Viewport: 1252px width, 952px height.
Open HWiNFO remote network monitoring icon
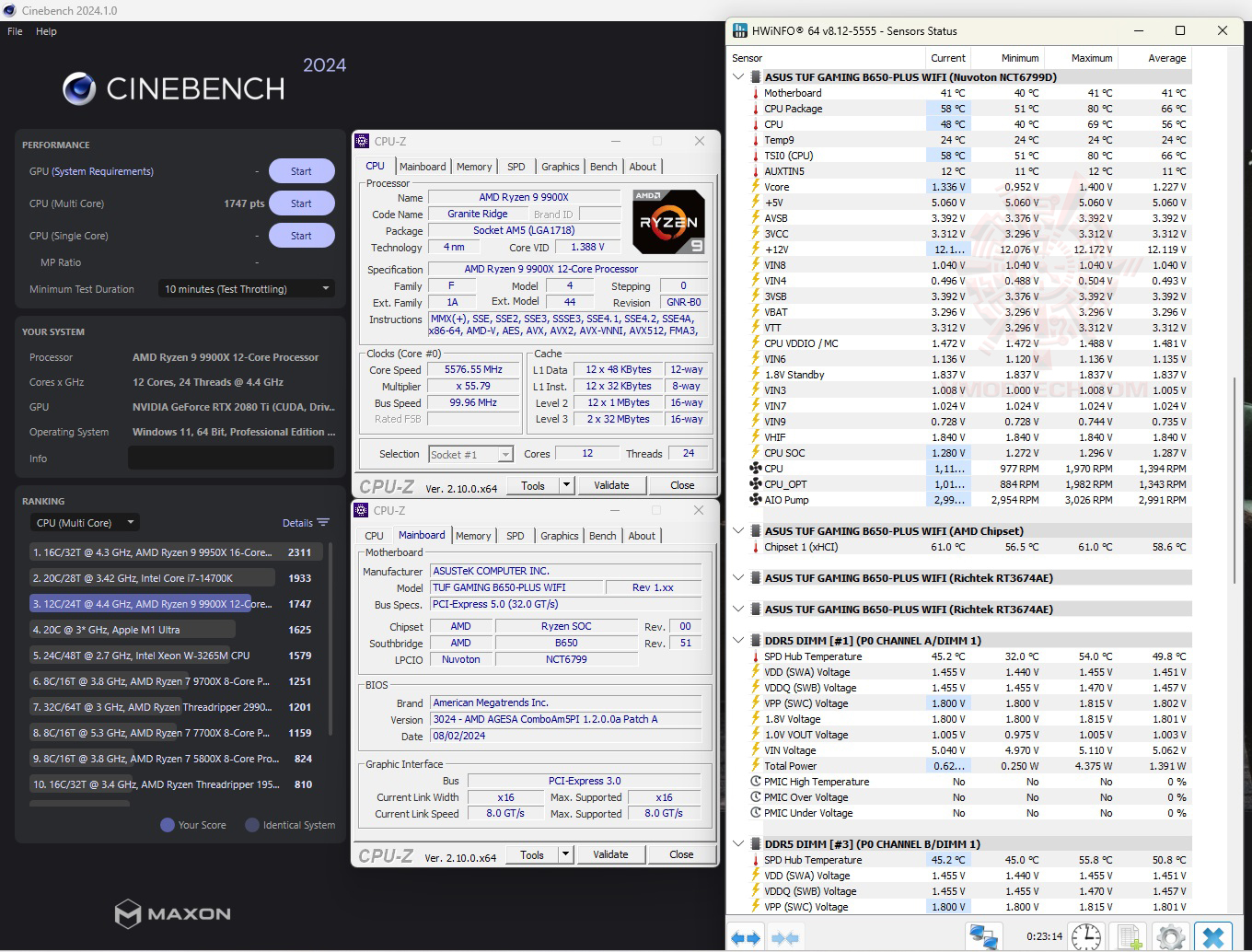pos(983,937)
